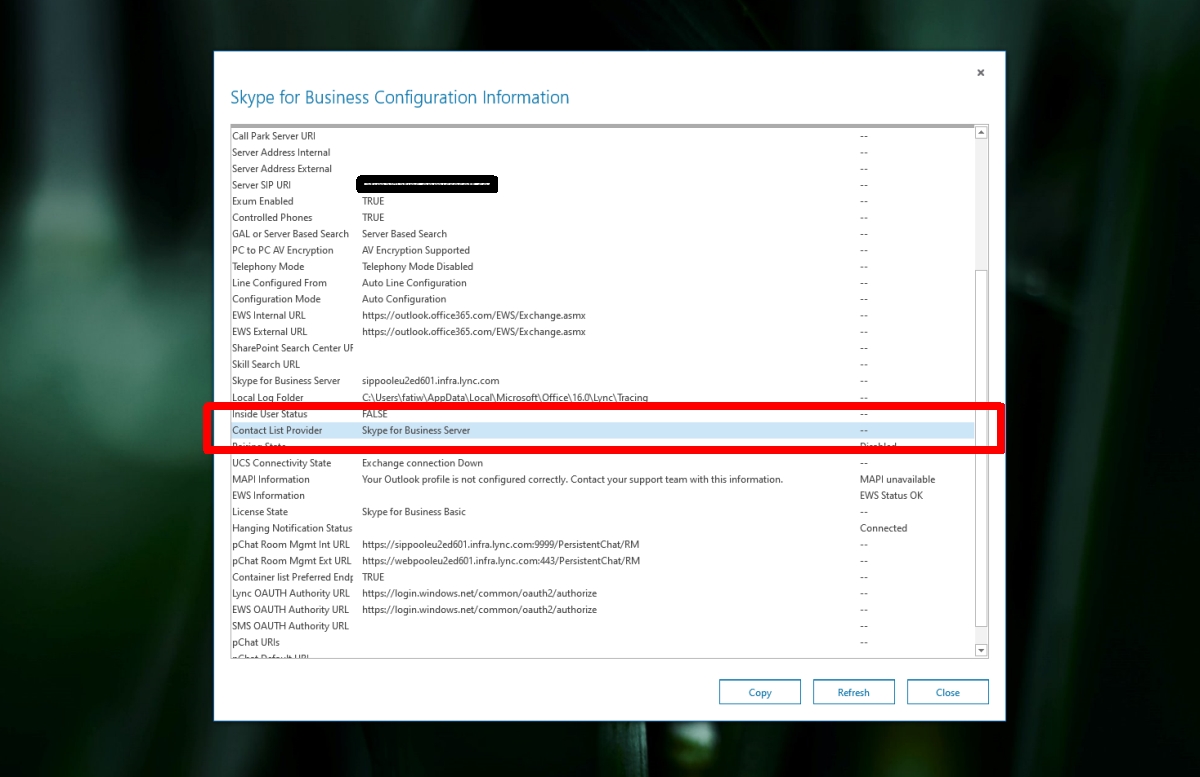1200x777 pixels.
Task: Select SharePoint Search Center row
Action: point(603,348)
